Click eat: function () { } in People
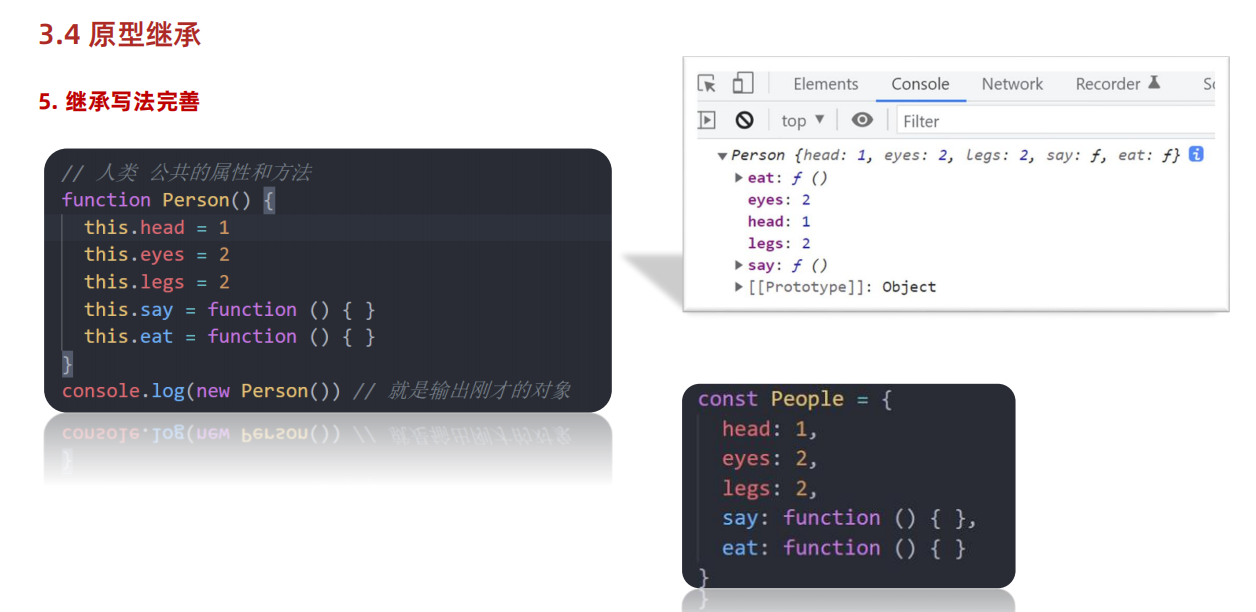 click(844, 548)
